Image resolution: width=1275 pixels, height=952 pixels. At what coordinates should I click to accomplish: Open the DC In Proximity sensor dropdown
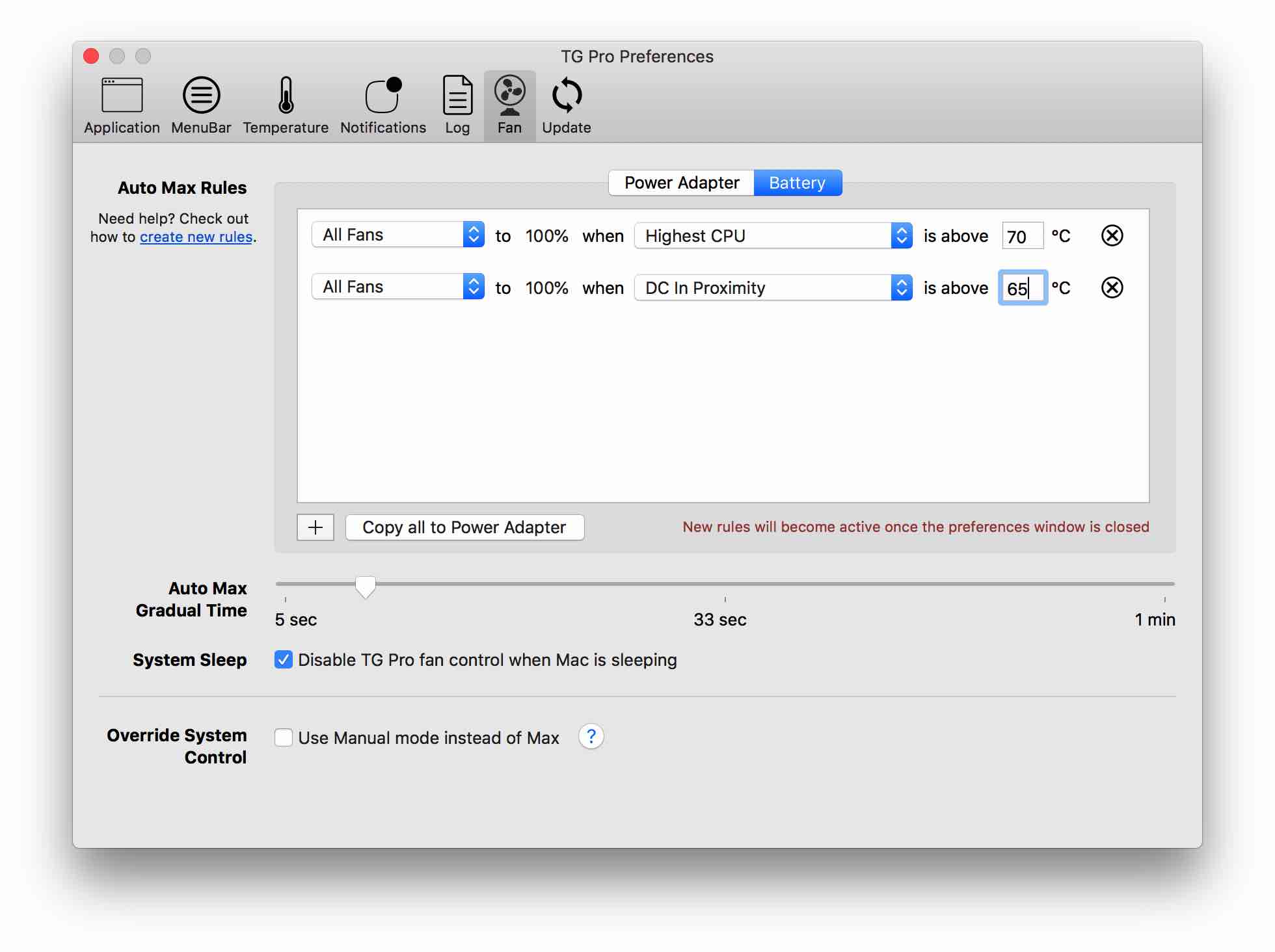click(773, 287)
